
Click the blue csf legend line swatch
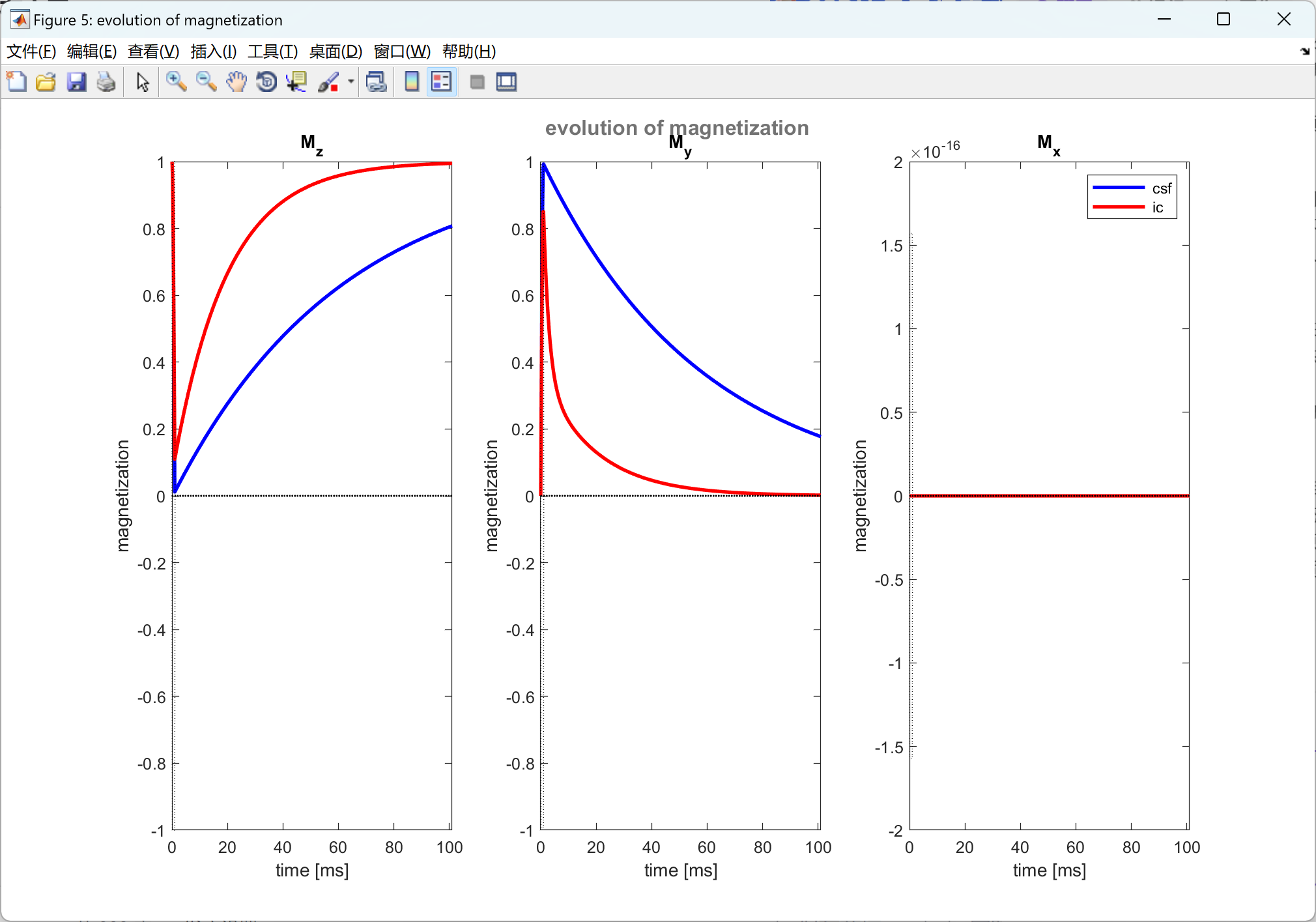(x=1118, y=188)
